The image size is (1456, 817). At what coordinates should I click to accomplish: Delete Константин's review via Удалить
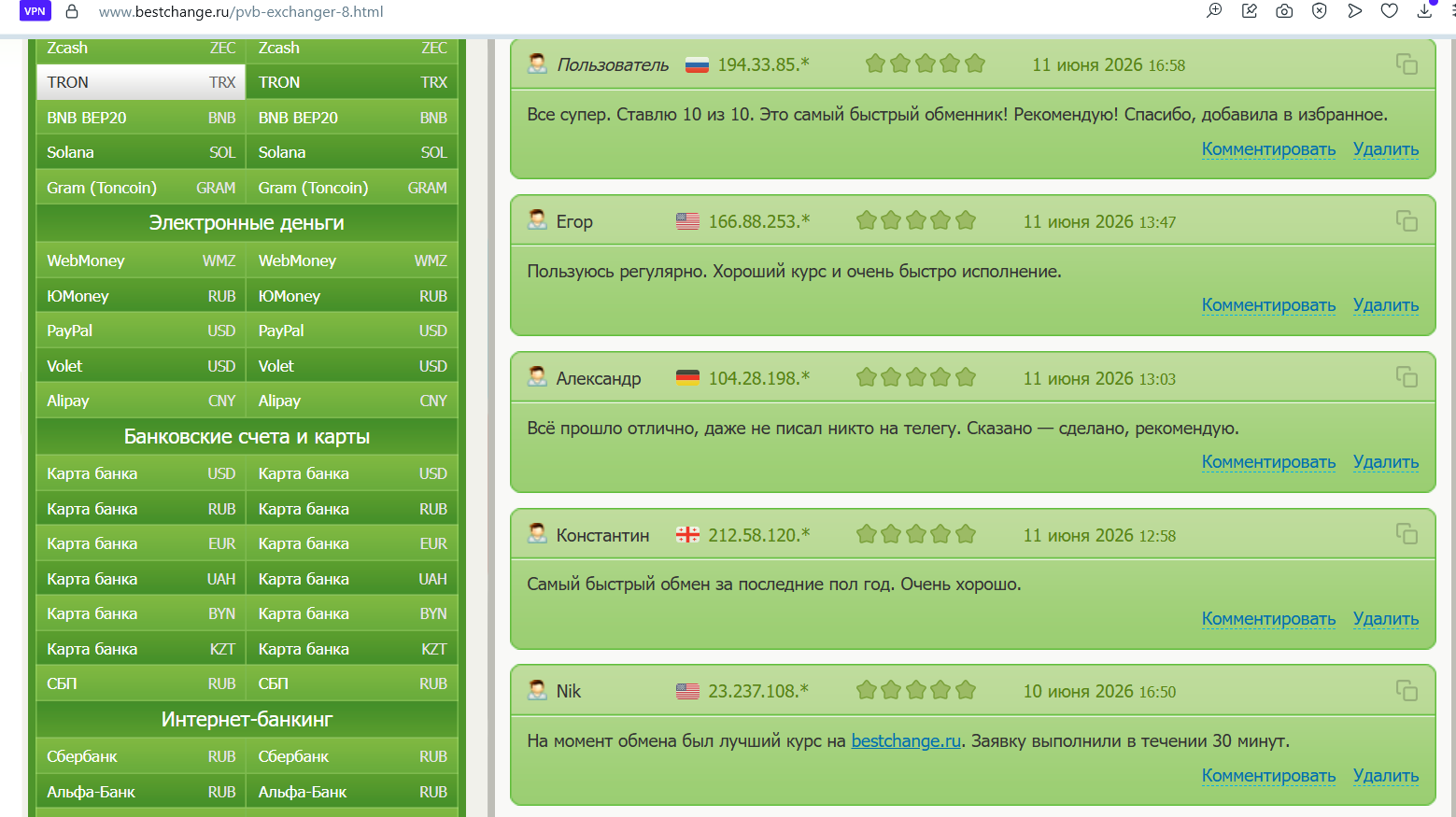point(1386,619)
